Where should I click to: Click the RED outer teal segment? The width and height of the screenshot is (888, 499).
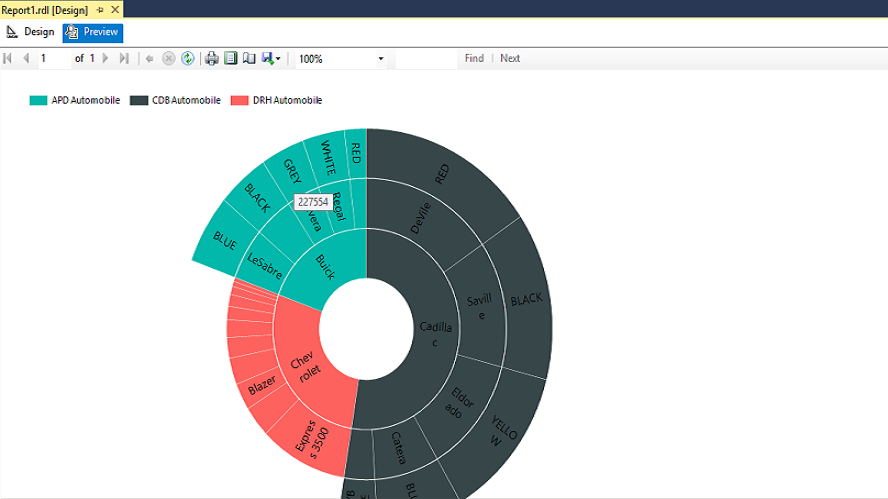click(356, 153)
